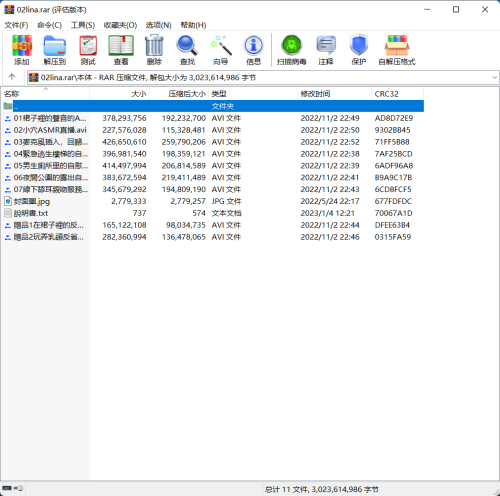Expand the archive path dropdown arrow

(494, 78)
